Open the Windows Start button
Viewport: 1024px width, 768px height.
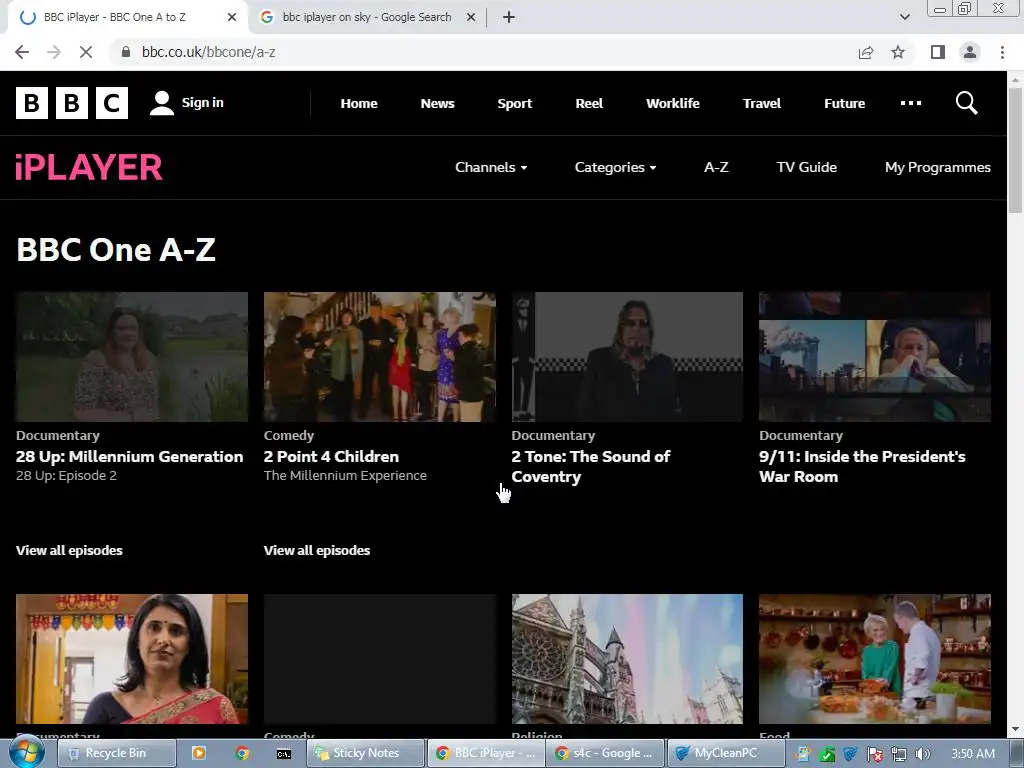26,753
